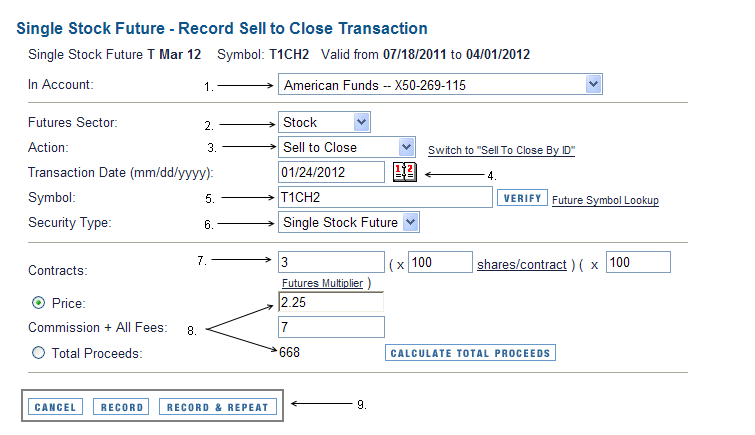The width and height of the screenshot is (755, 435).
Task: Open the transaction date calendar picker icon
Action: pyautogui.click(x=404, y=172)
